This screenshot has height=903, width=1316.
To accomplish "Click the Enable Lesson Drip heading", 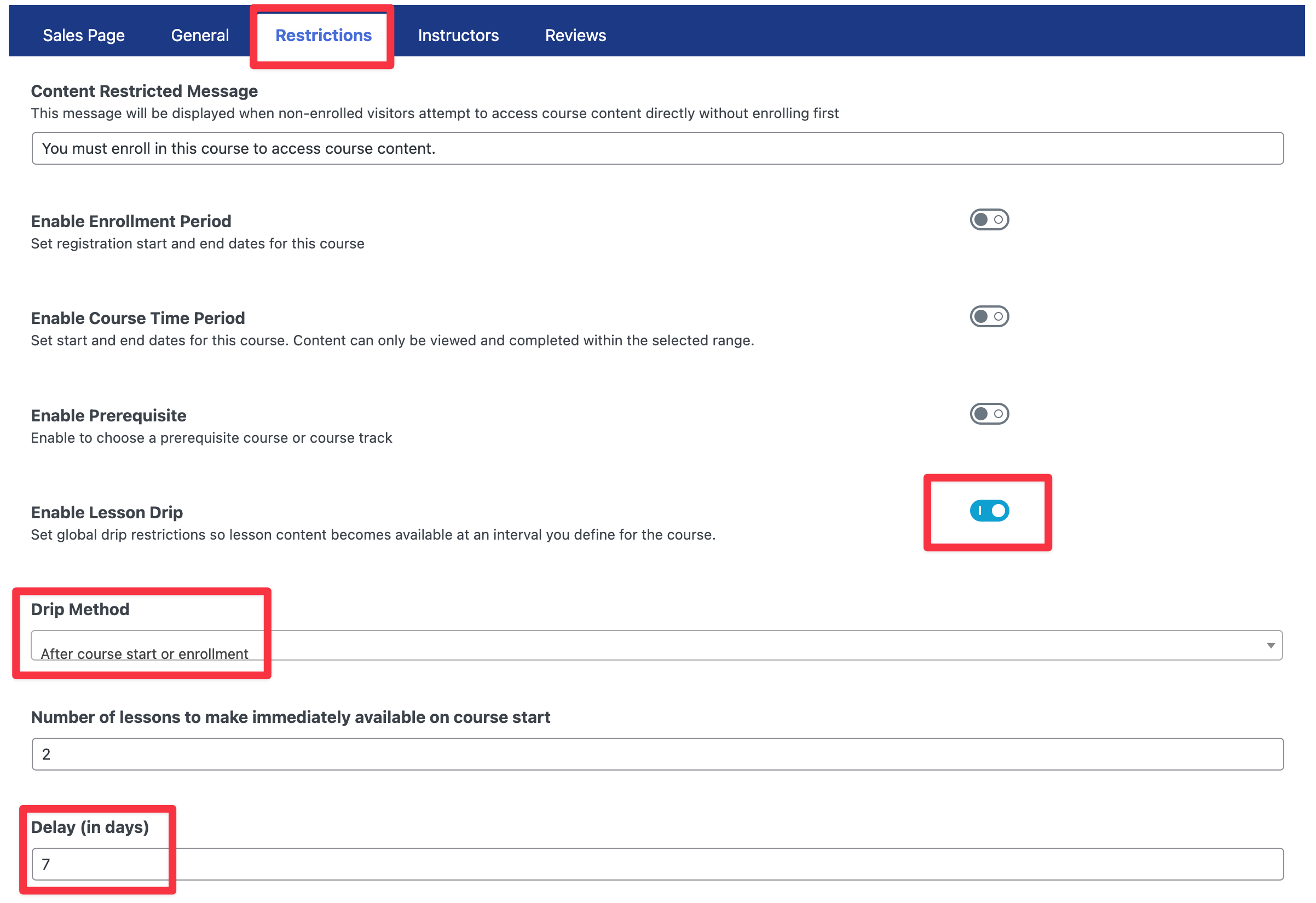I will click(x=106, y=512).
